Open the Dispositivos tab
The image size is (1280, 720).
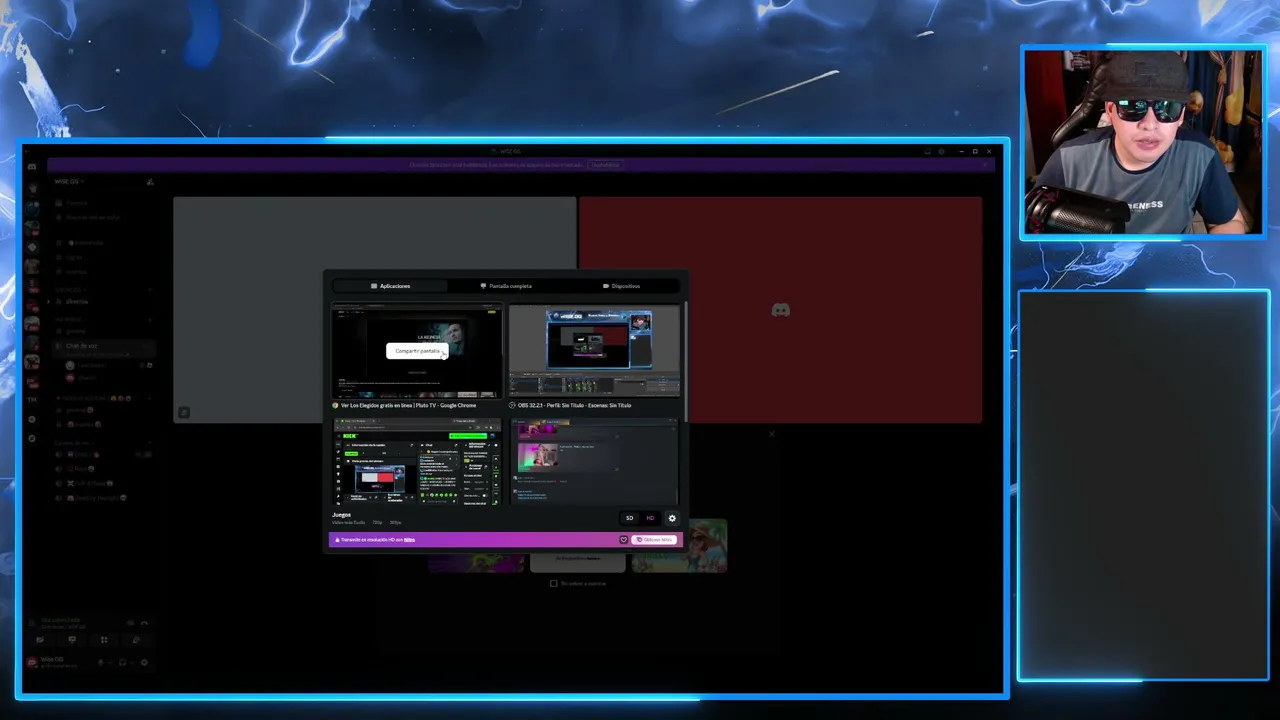621,286
